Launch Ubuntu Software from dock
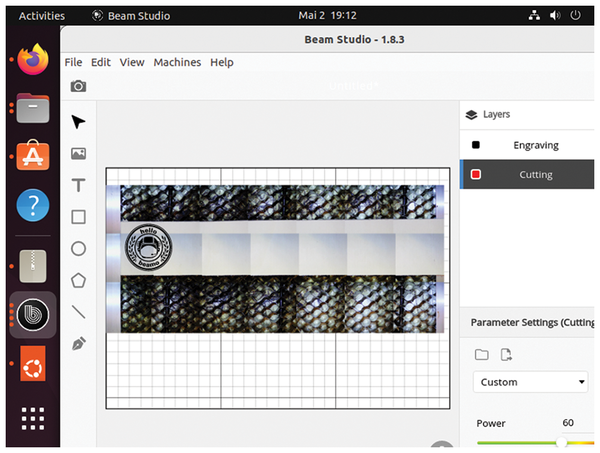 (x=33, y=155)
